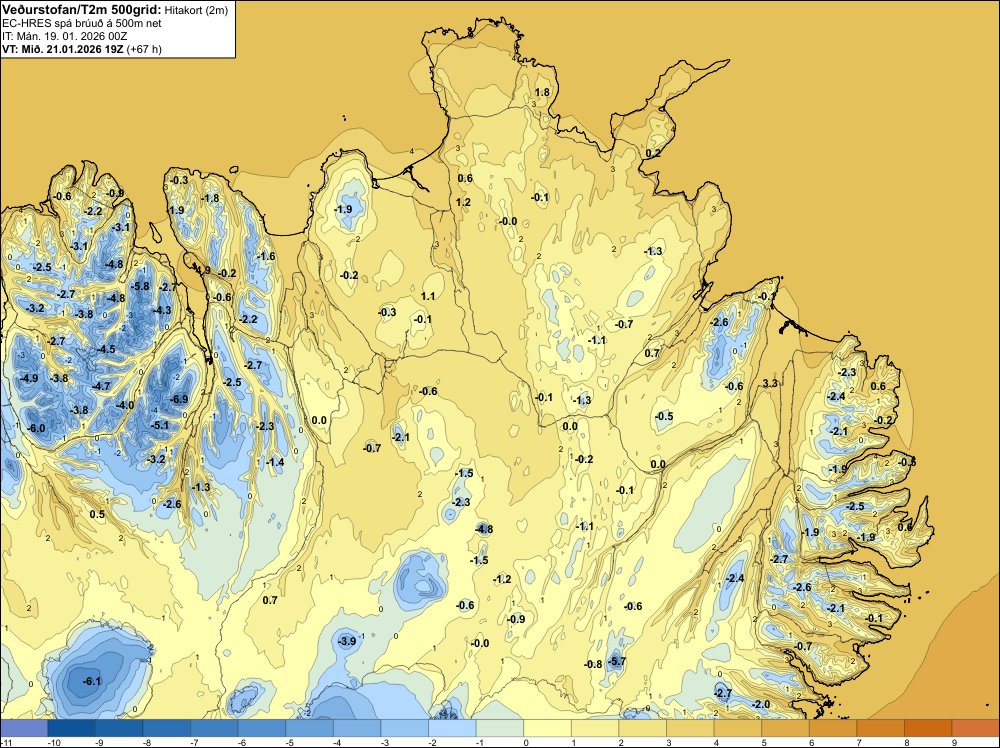Click the 5 legend scale label
1000x748 pixels.
(764, 742)
